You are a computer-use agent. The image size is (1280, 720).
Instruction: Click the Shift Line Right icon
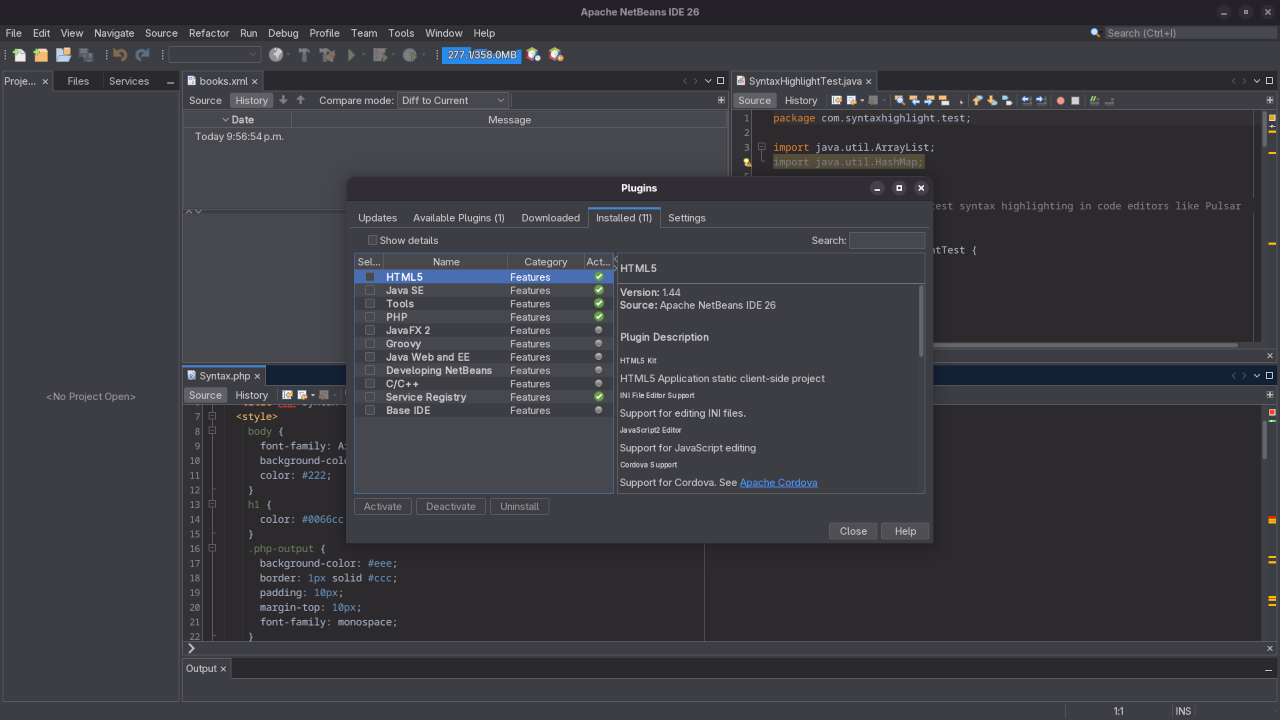click(1040, 100)
